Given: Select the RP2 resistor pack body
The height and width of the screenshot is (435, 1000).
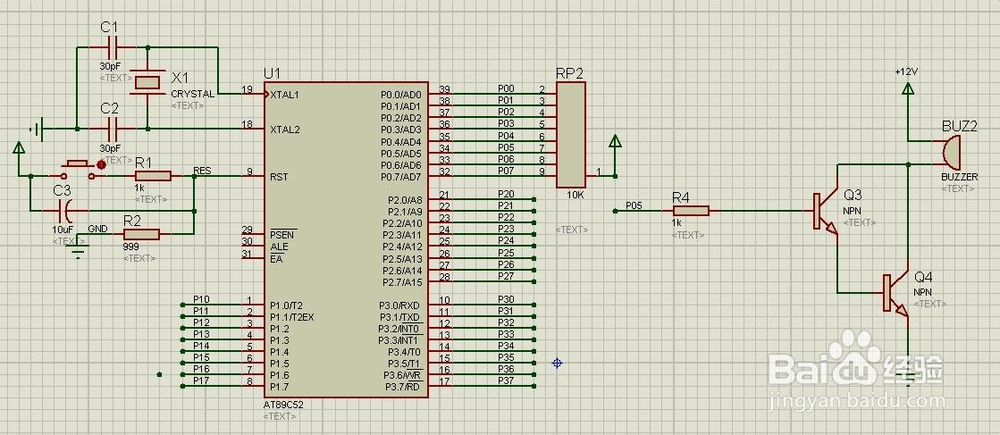Looking at the screenshot, I should coord(571,135).
